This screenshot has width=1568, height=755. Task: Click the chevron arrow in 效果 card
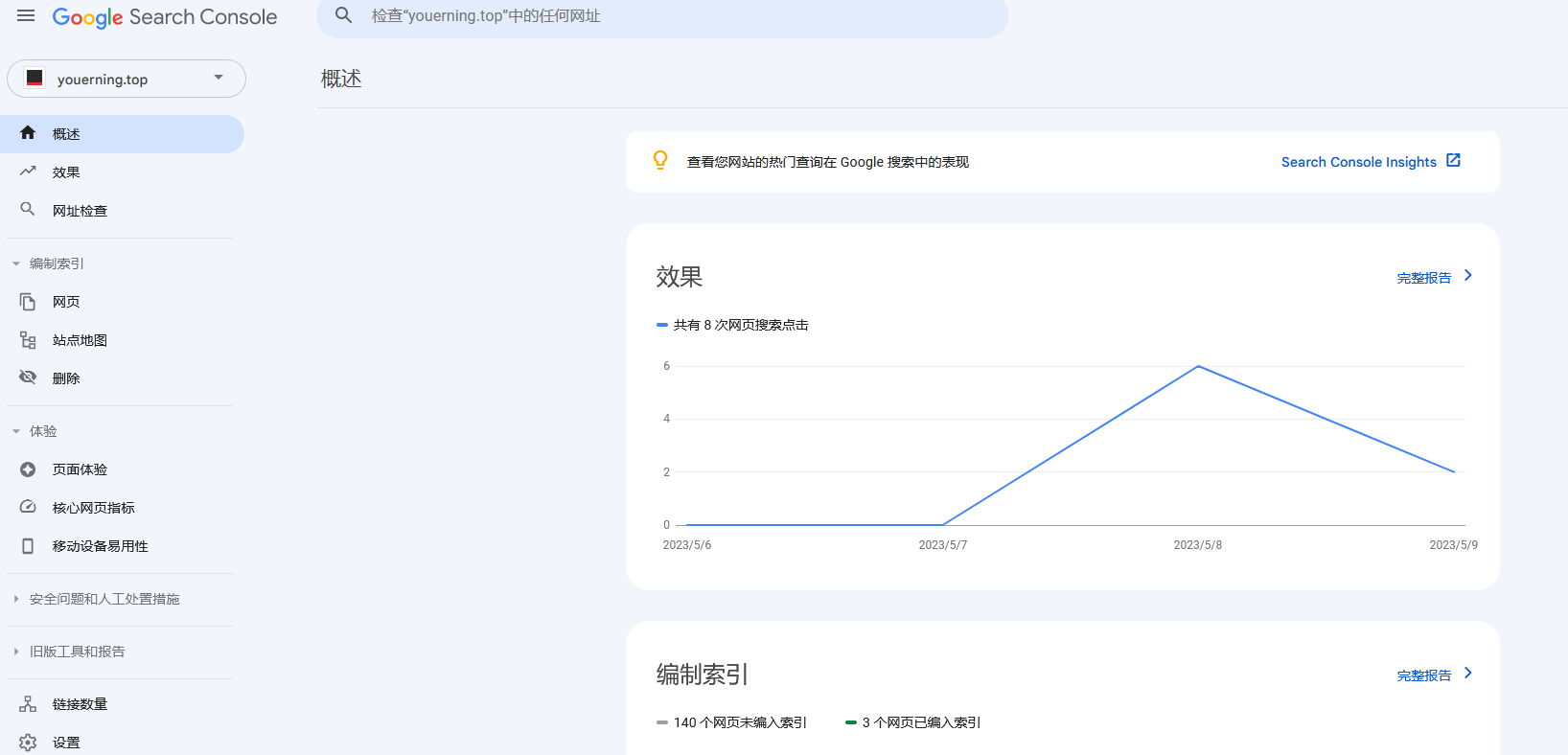click(x=1467, y=276)
